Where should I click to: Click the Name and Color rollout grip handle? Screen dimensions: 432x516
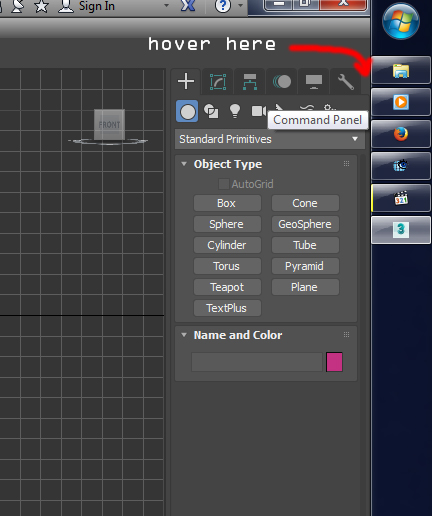[x=347, y=335]
